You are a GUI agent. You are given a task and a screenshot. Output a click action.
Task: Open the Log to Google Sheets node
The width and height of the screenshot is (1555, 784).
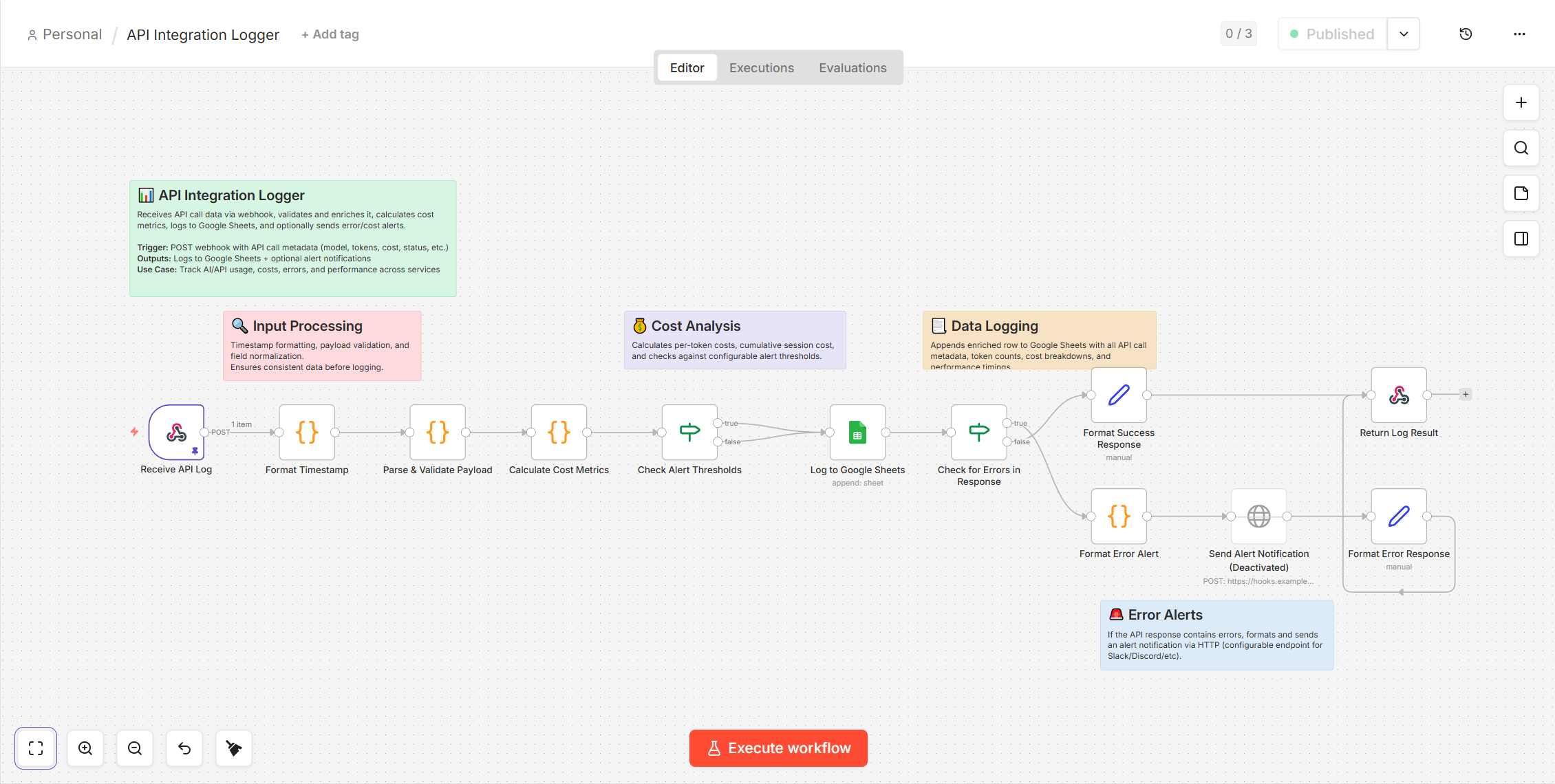click(857, 433)
